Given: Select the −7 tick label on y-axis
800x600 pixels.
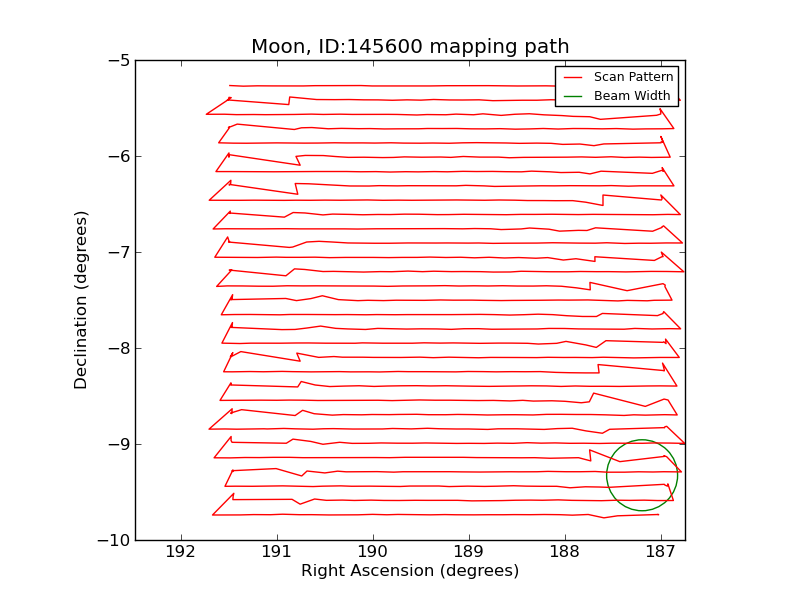Looking at the screenshot, I should pyautogui.click(x=117, y=252).
